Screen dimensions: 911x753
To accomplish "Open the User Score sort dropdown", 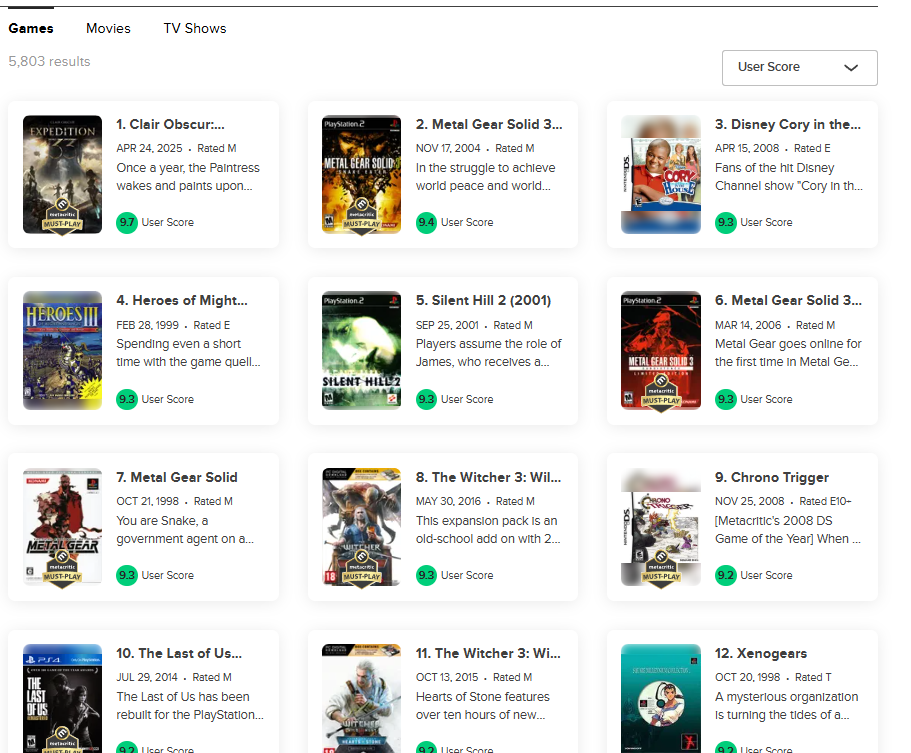I will tap(799, 67).
